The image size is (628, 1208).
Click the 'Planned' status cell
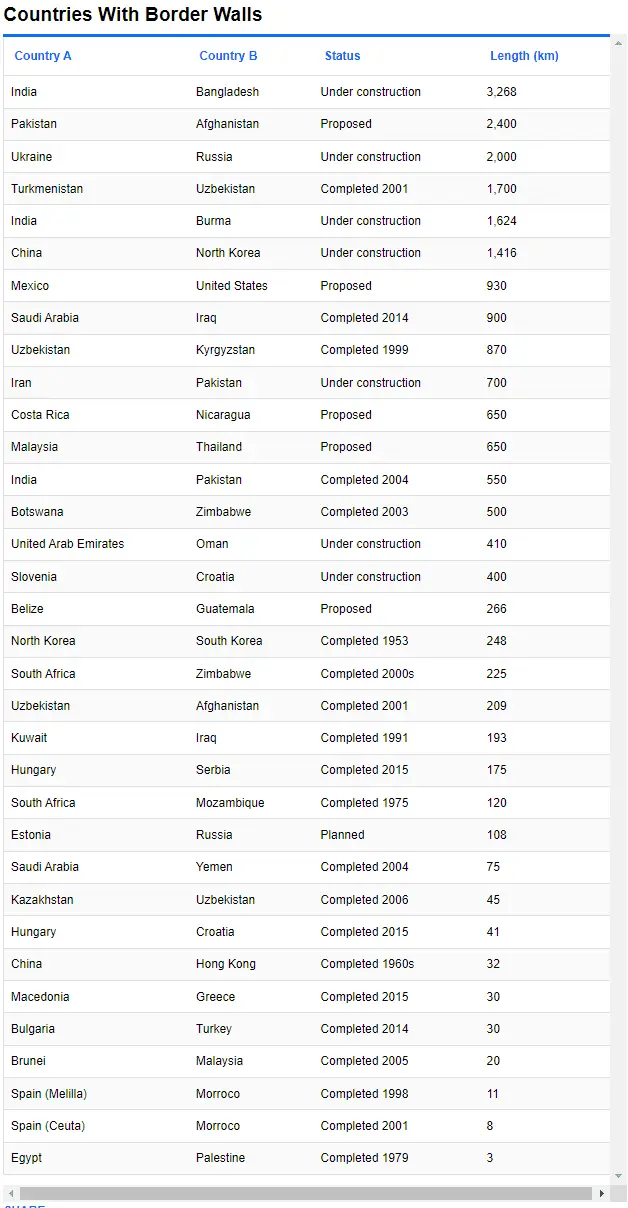(342, 835)
